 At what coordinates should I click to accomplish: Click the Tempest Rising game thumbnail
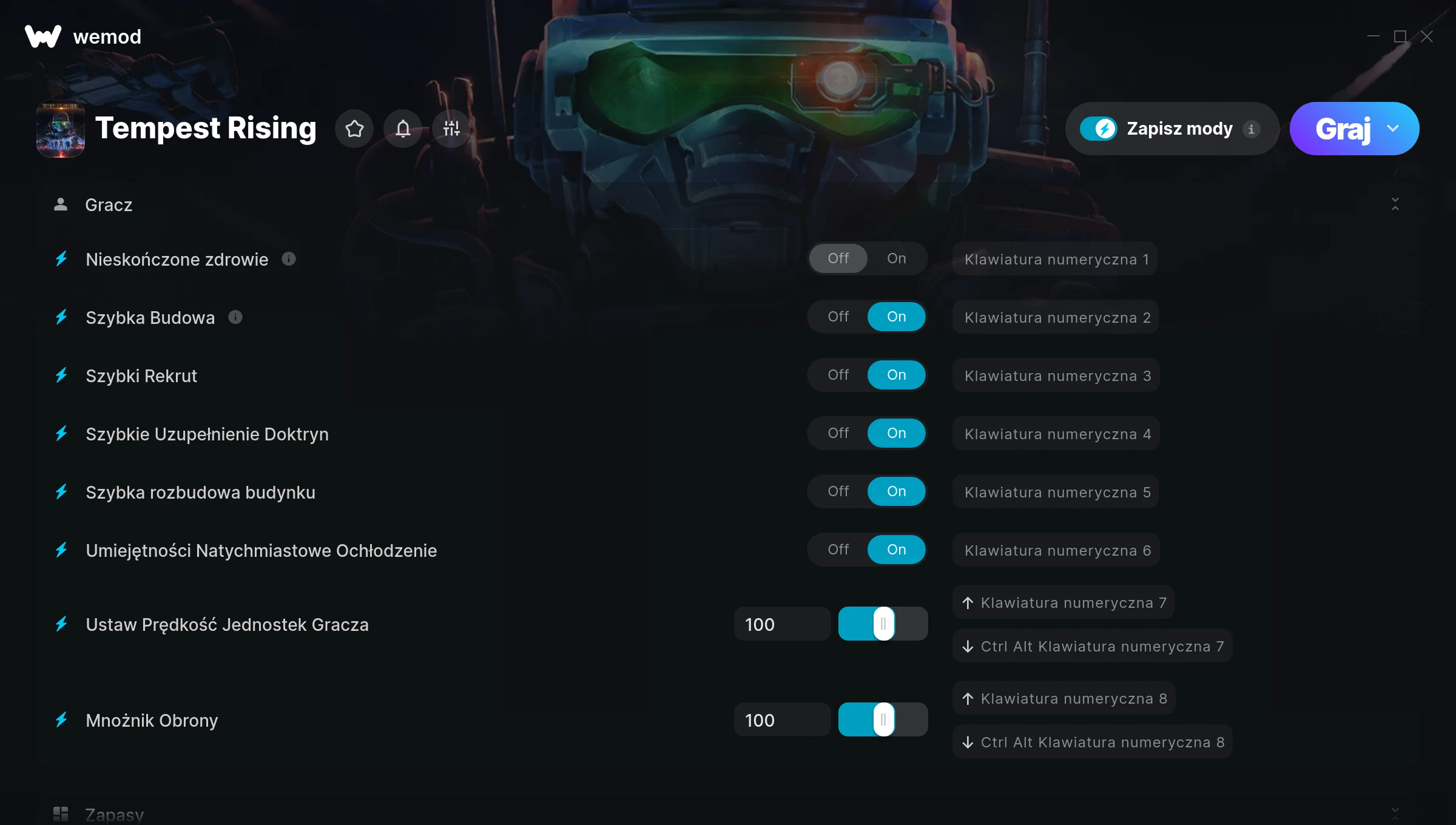click(x=61, y=129)
